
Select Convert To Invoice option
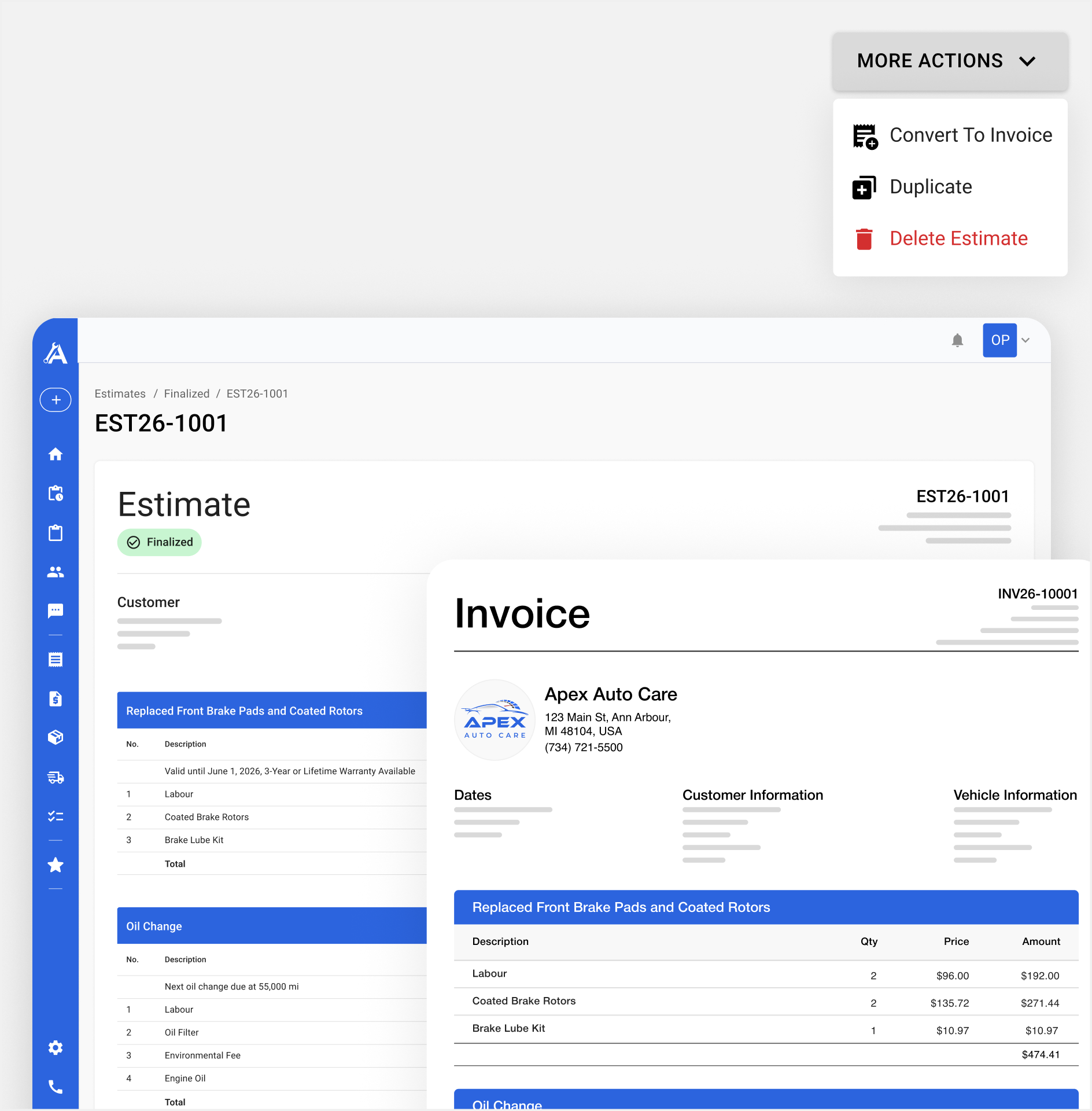pos(950,135)
